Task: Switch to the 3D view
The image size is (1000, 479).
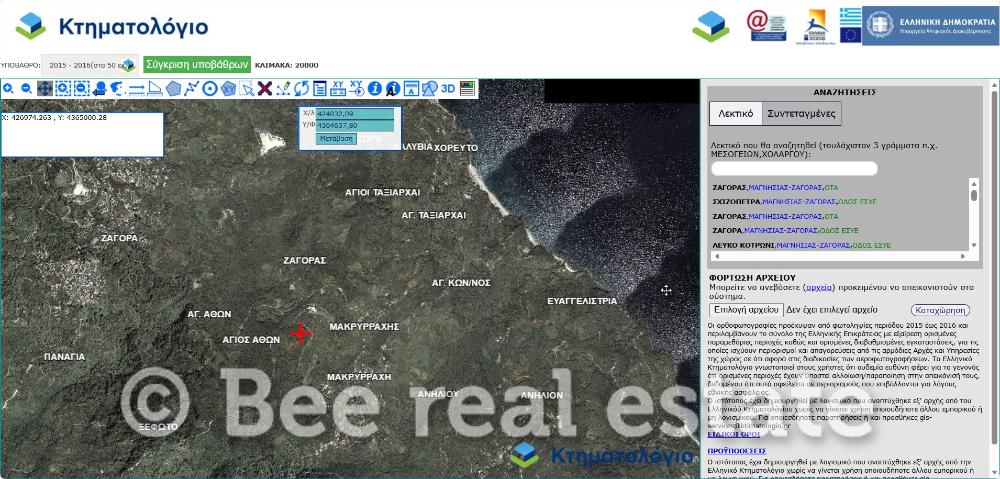Action: (x=448, y=88)
